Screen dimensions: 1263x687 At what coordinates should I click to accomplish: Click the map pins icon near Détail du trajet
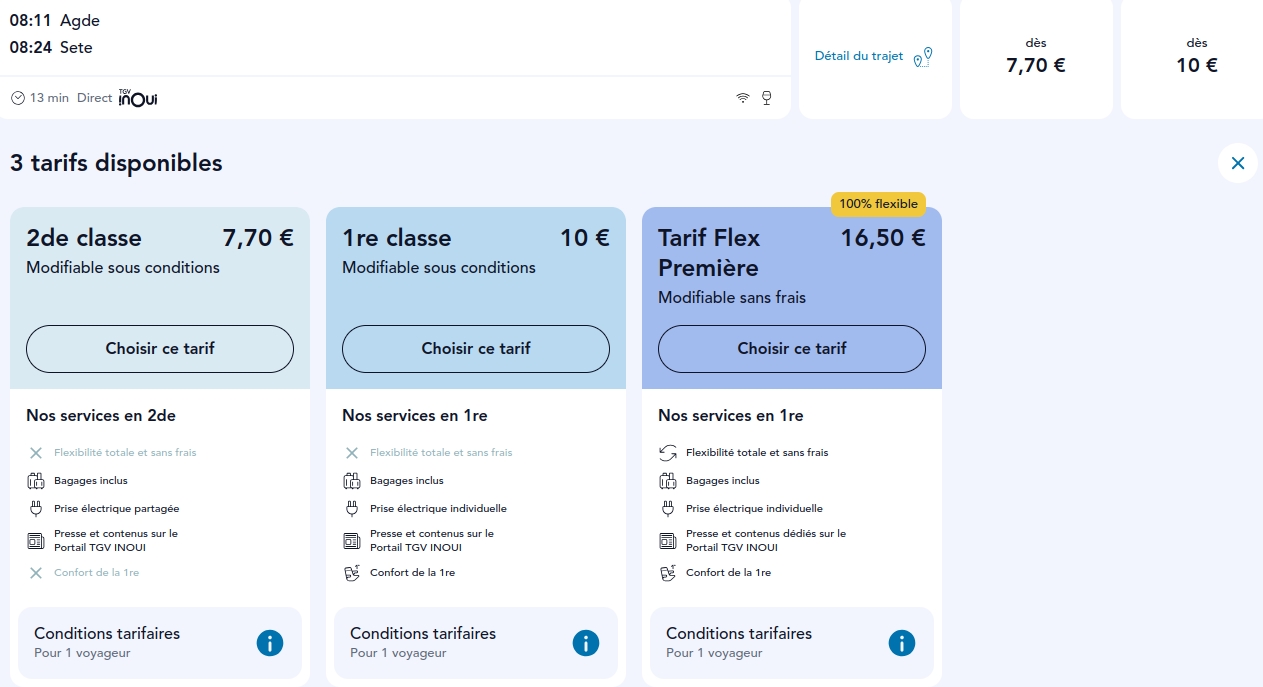click(x=922, y=56)
